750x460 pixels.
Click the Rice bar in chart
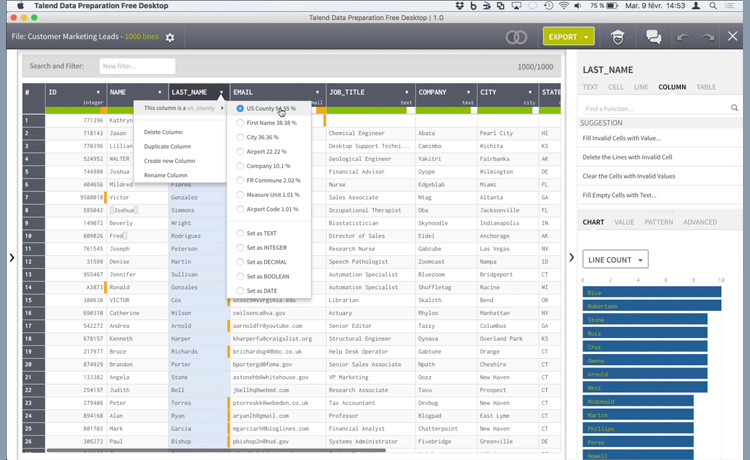click(x=651, y=293)
